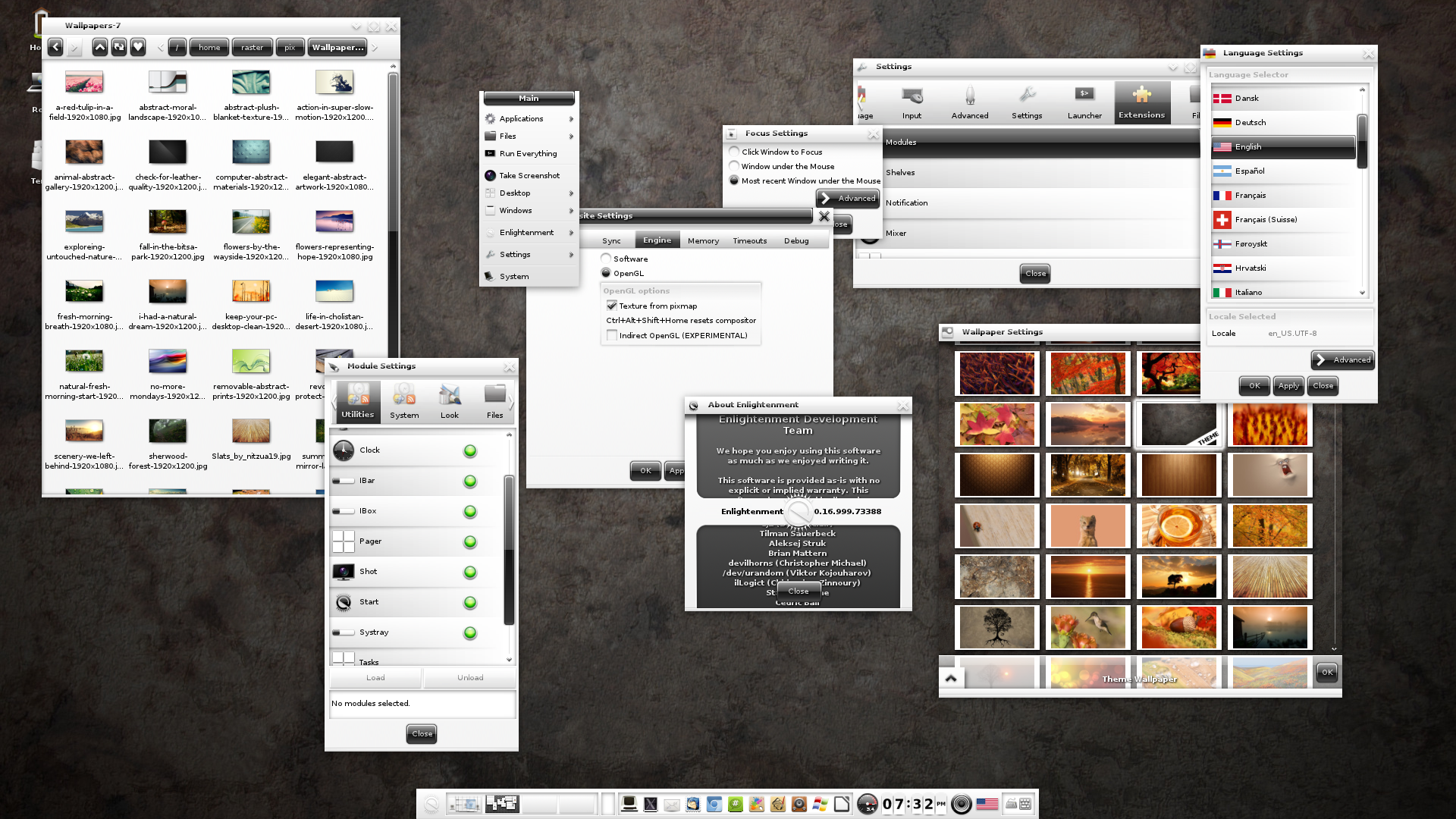Open the Extensions settings category
1456x819 pixels.
1141,102
